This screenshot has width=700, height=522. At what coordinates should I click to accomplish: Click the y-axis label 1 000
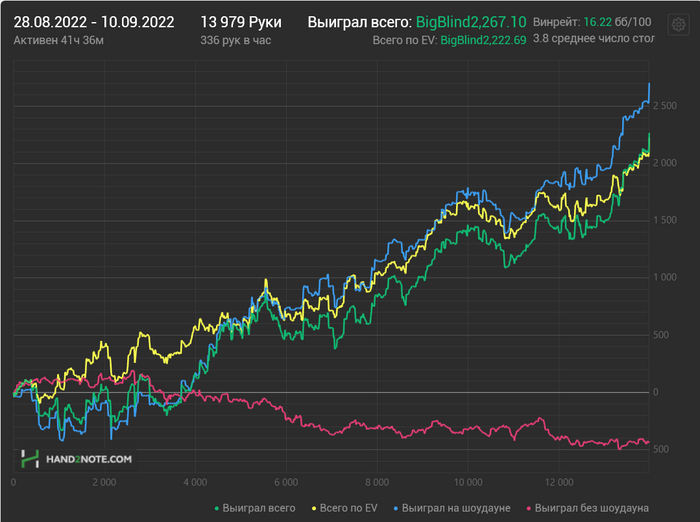tap(665, 277)
